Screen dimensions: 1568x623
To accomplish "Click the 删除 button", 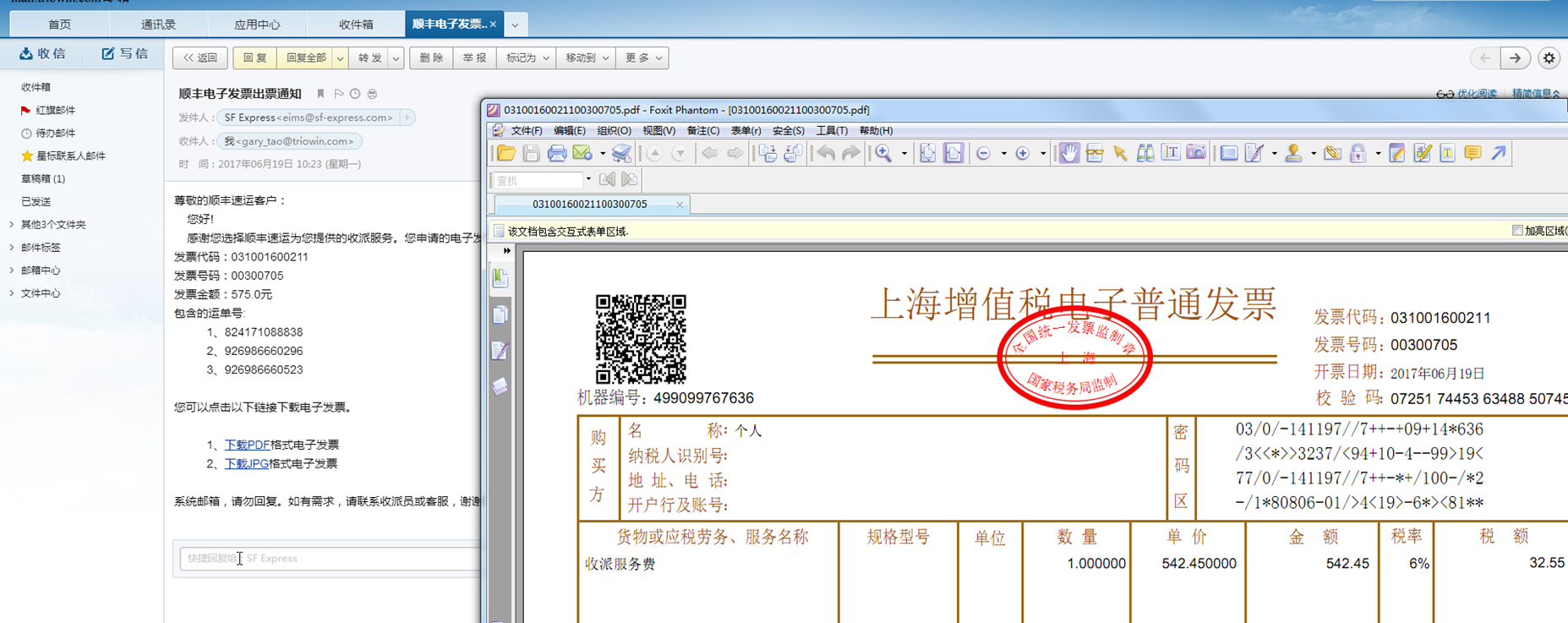I will tap(431, 58).
